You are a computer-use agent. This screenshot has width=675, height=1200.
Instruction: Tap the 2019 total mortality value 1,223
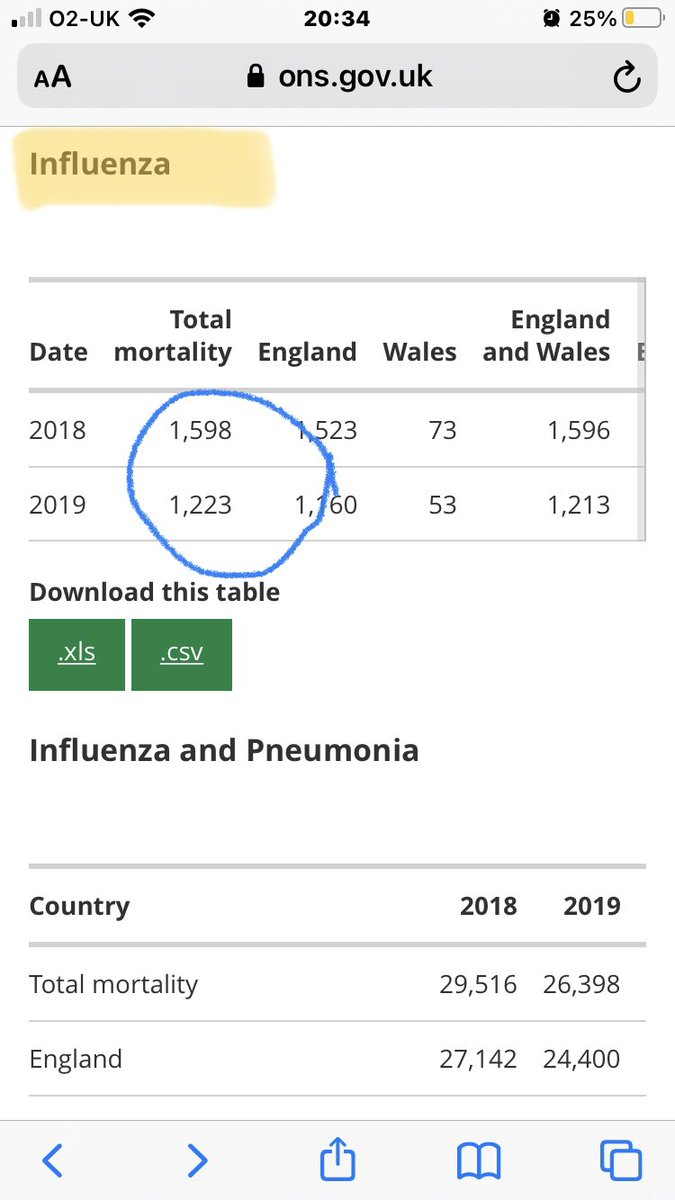pos(200,505)
